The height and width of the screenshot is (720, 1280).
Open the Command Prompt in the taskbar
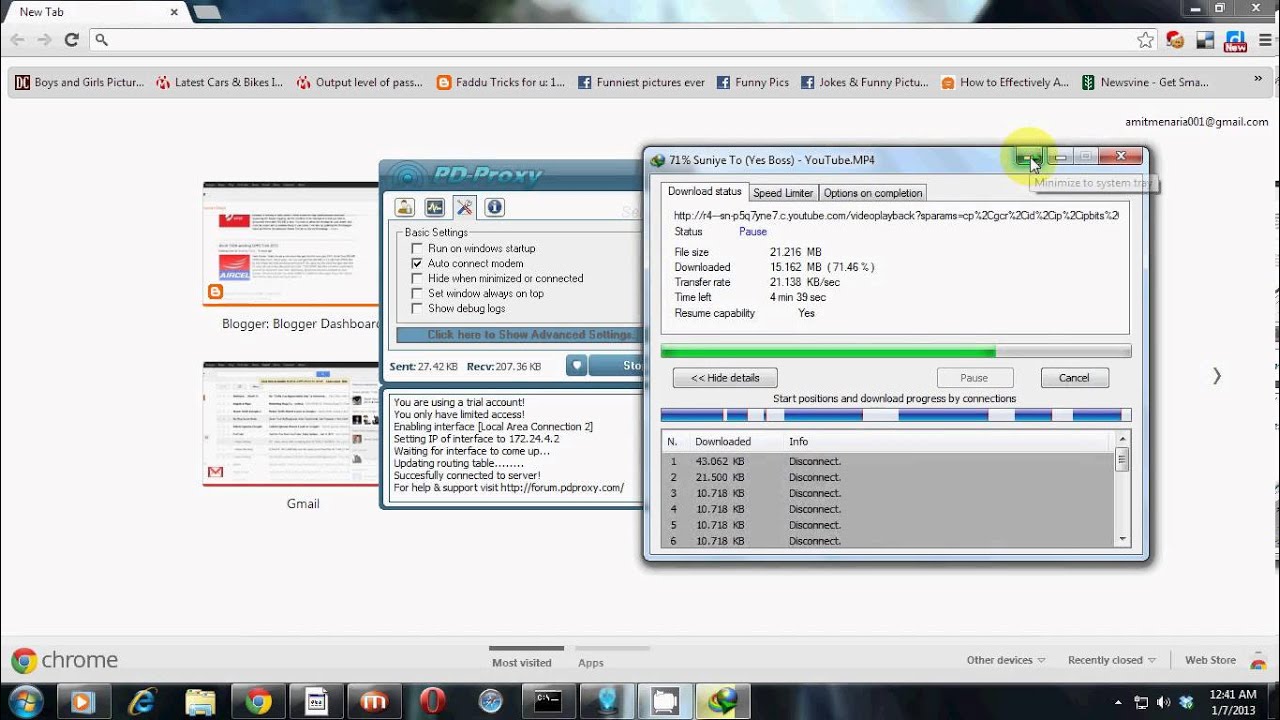pos(548,701)
